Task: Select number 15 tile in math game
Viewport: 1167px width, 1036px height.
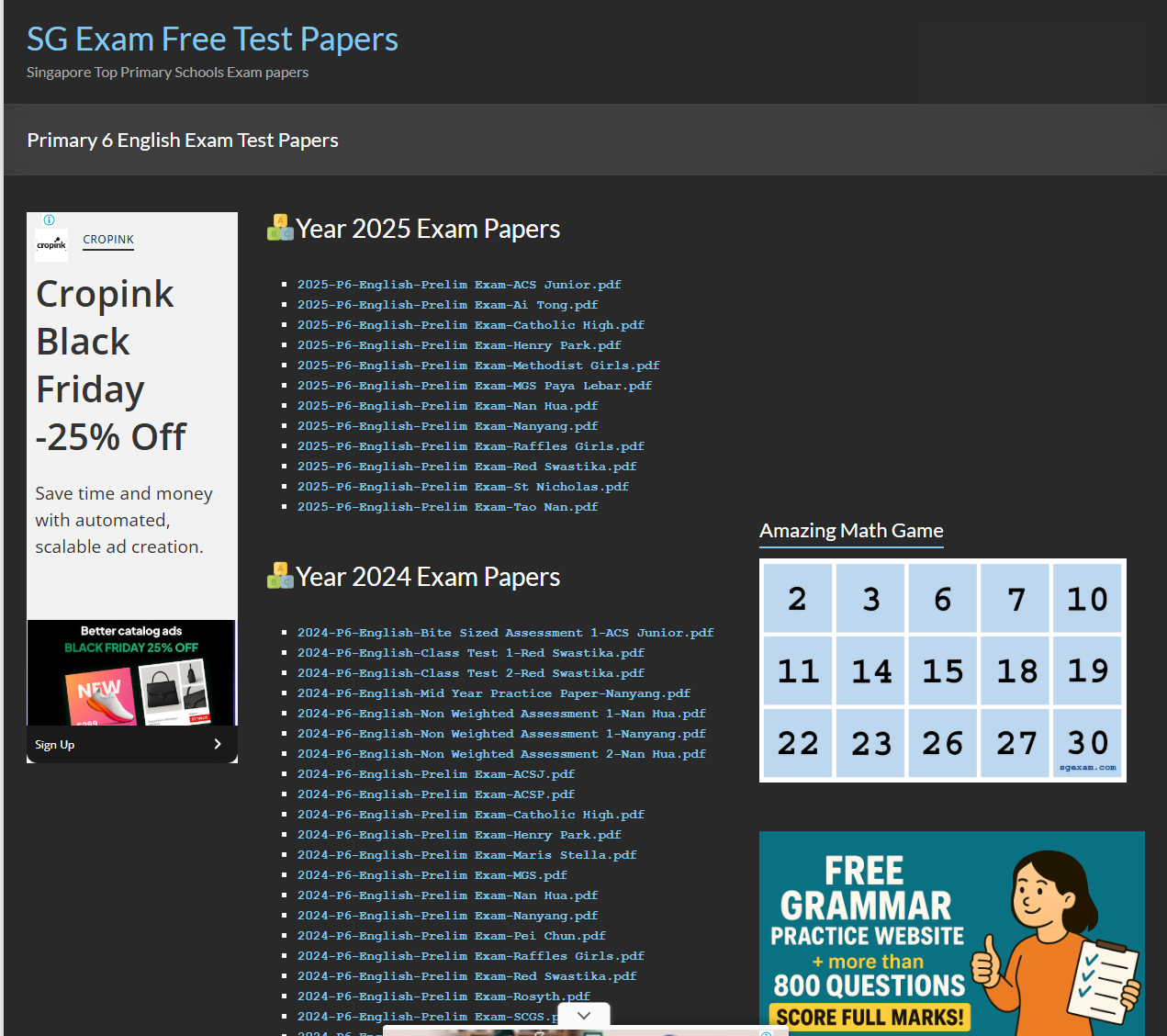Action: (943, 671)
